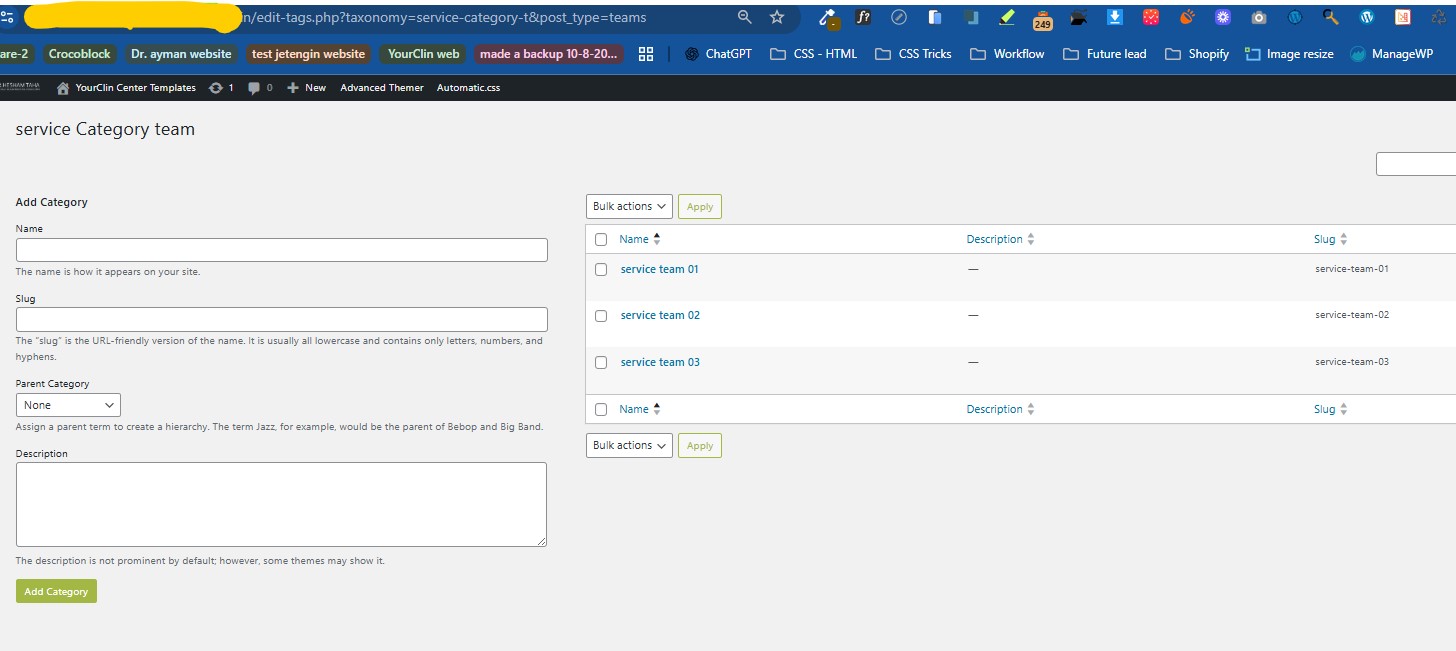This screenshot has width=1456, height=651.
Task: Open the service team 02 link
Action: click(x=660, y=316)
